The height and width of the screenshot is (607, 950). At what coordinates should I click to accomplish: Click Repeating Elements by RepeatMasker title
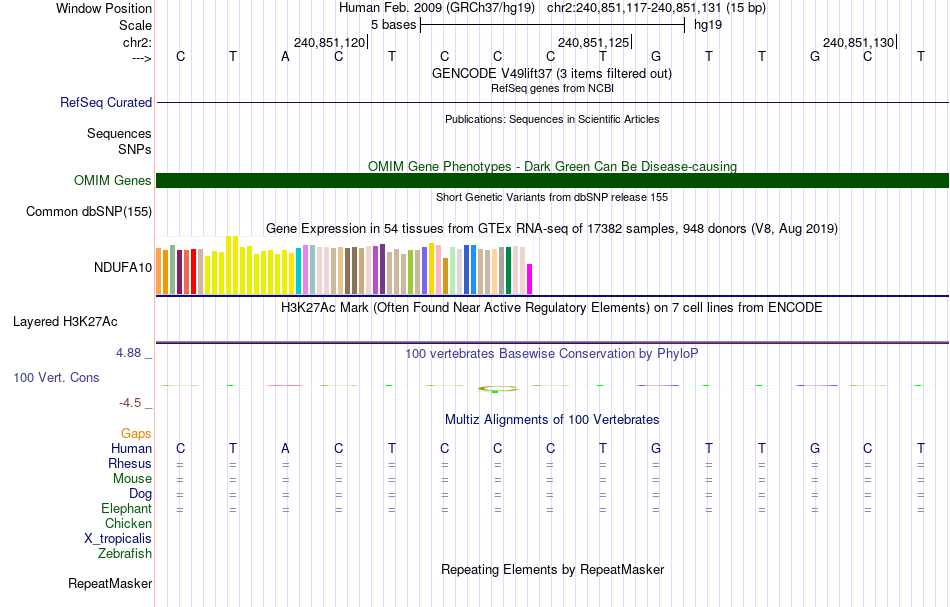coord(552,569)
